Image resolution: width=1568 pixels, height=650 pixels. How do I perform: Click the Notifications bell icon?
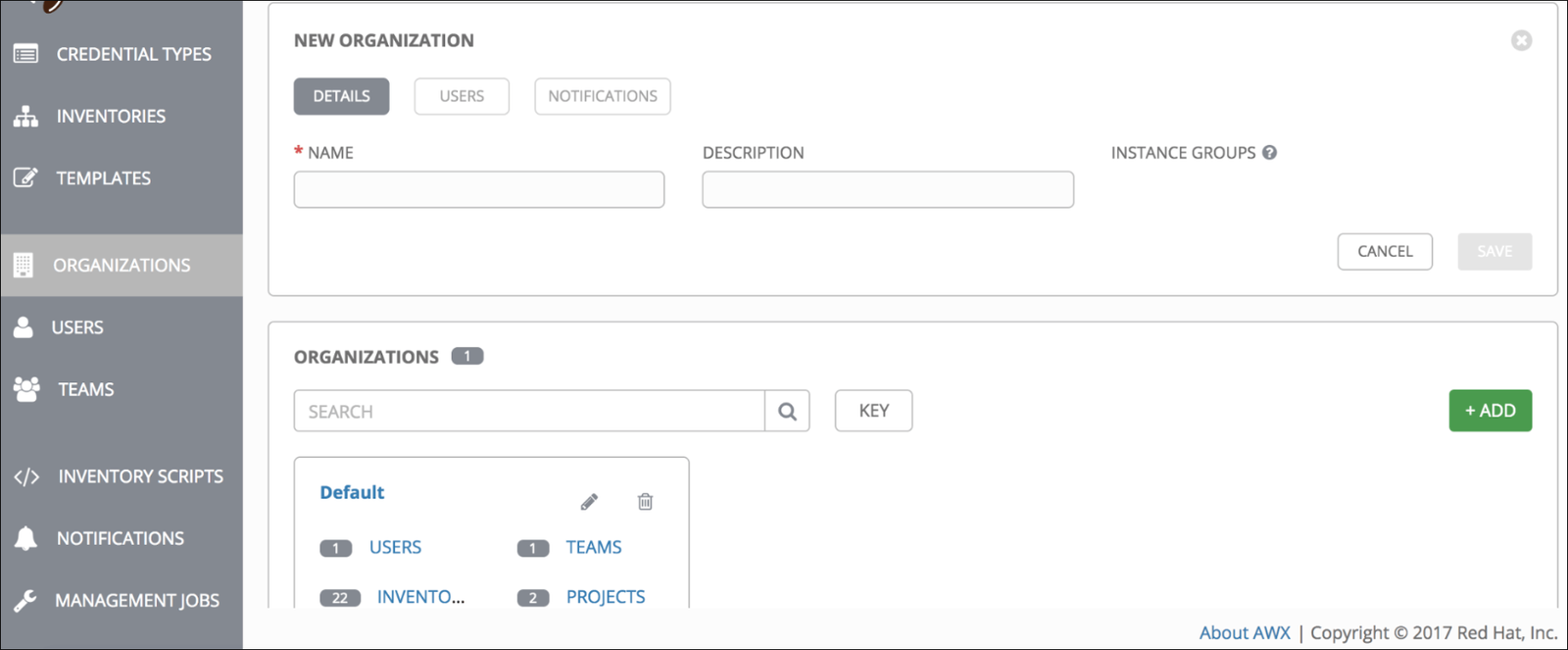(x=25, y=538)
